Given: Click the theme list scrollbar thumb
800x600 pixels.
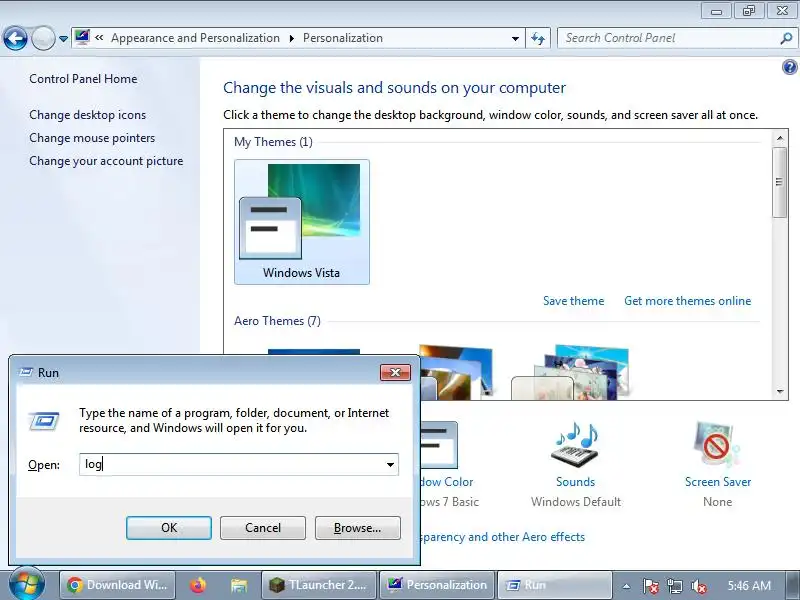Looking at the screenshot, I should tap(779, 182).
